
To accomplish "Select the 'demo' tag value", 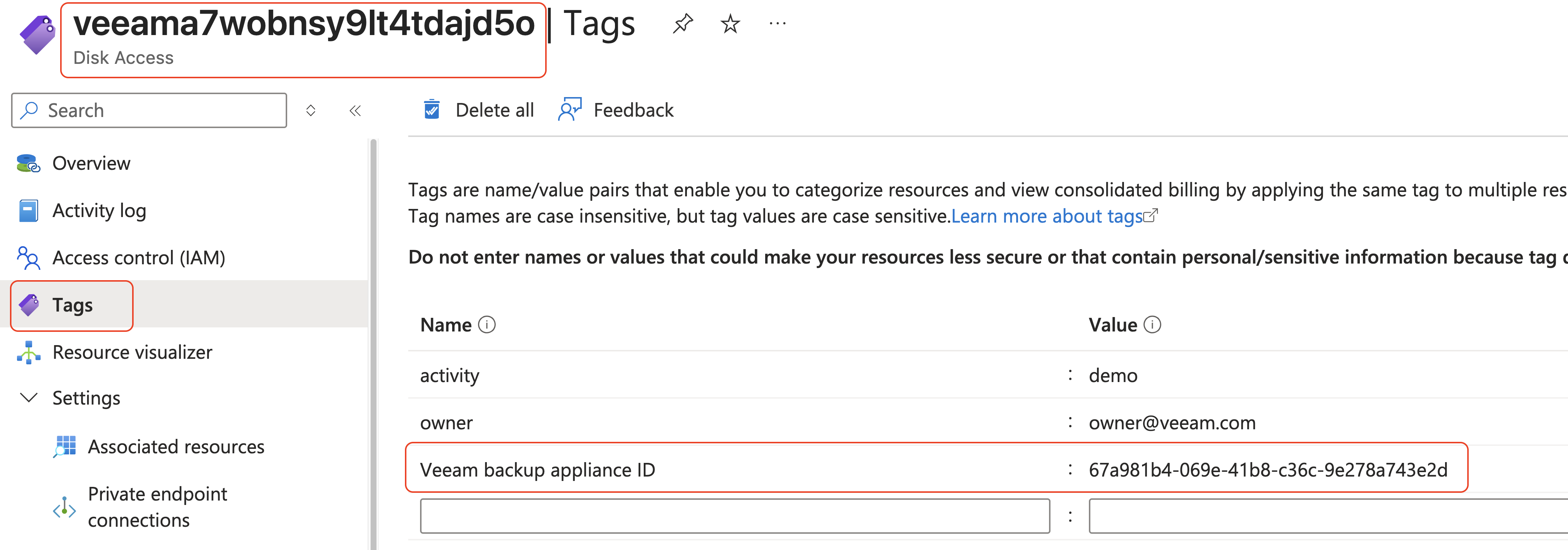I will click(x=1113, y=375).
